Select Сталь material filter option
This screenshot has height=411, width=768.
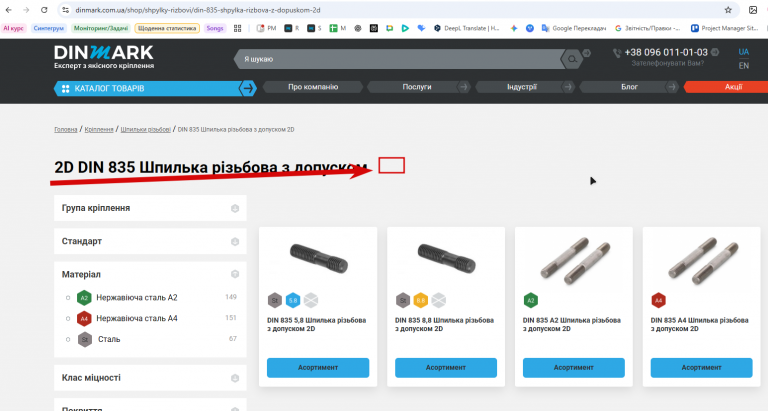(x=109, y=339)
